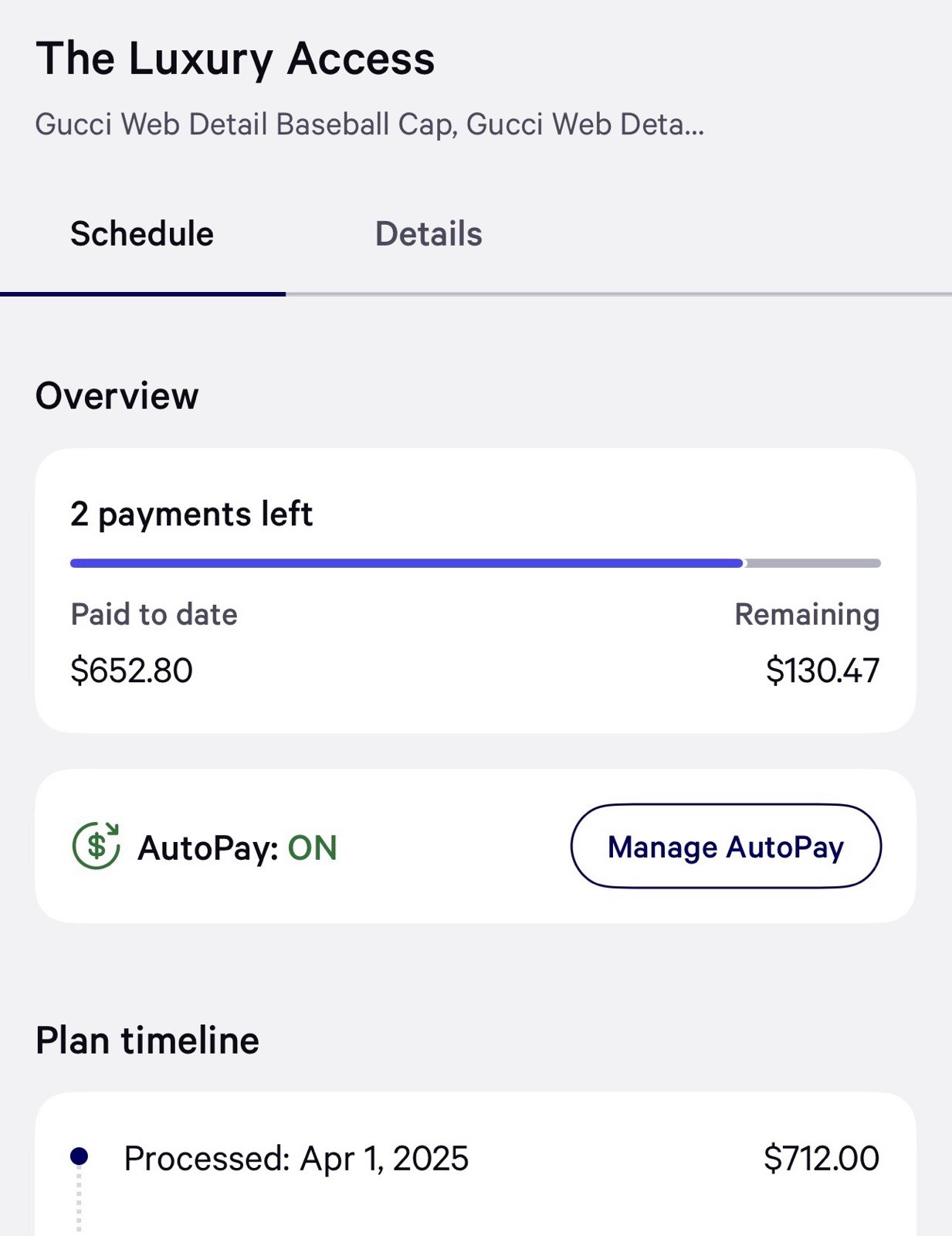Select the $652.80 paid to date amount
Viewport: 952px width, 1236px height.
click(131, 670)
